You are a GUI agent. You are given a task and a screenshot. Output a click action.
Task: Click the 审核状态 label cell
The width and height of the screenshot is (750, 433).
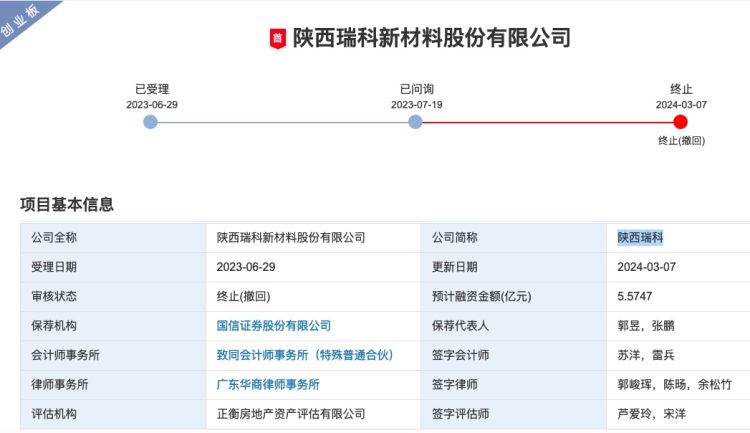(x=113, y=297)
